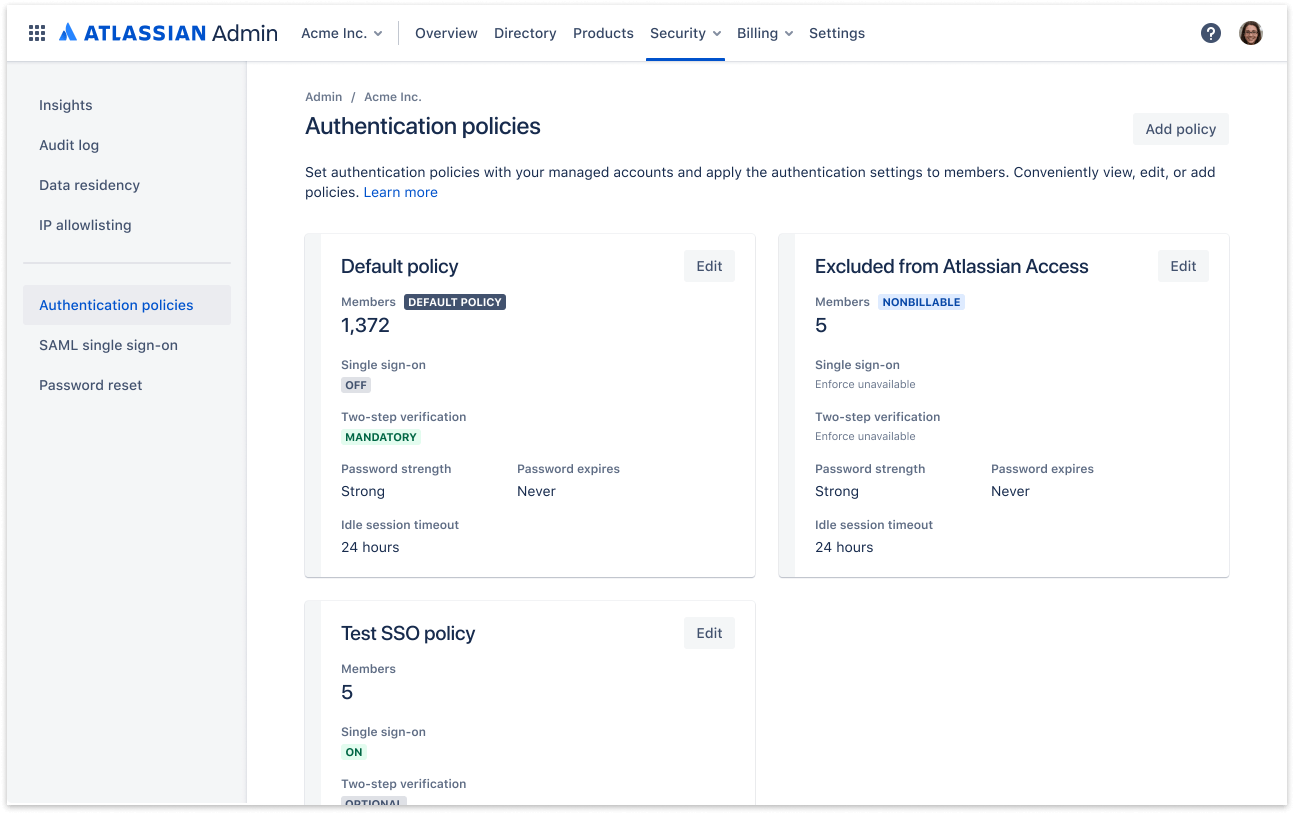
Task: Open the Learn more link
Action: [x=400, y=191]
